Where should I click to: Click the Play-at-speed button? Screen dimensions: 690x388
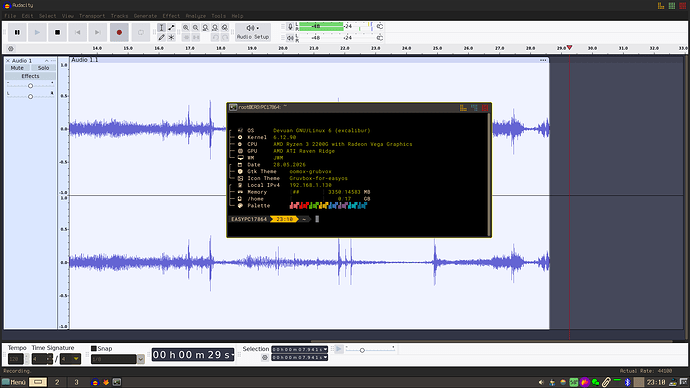[x=338, y=349]
